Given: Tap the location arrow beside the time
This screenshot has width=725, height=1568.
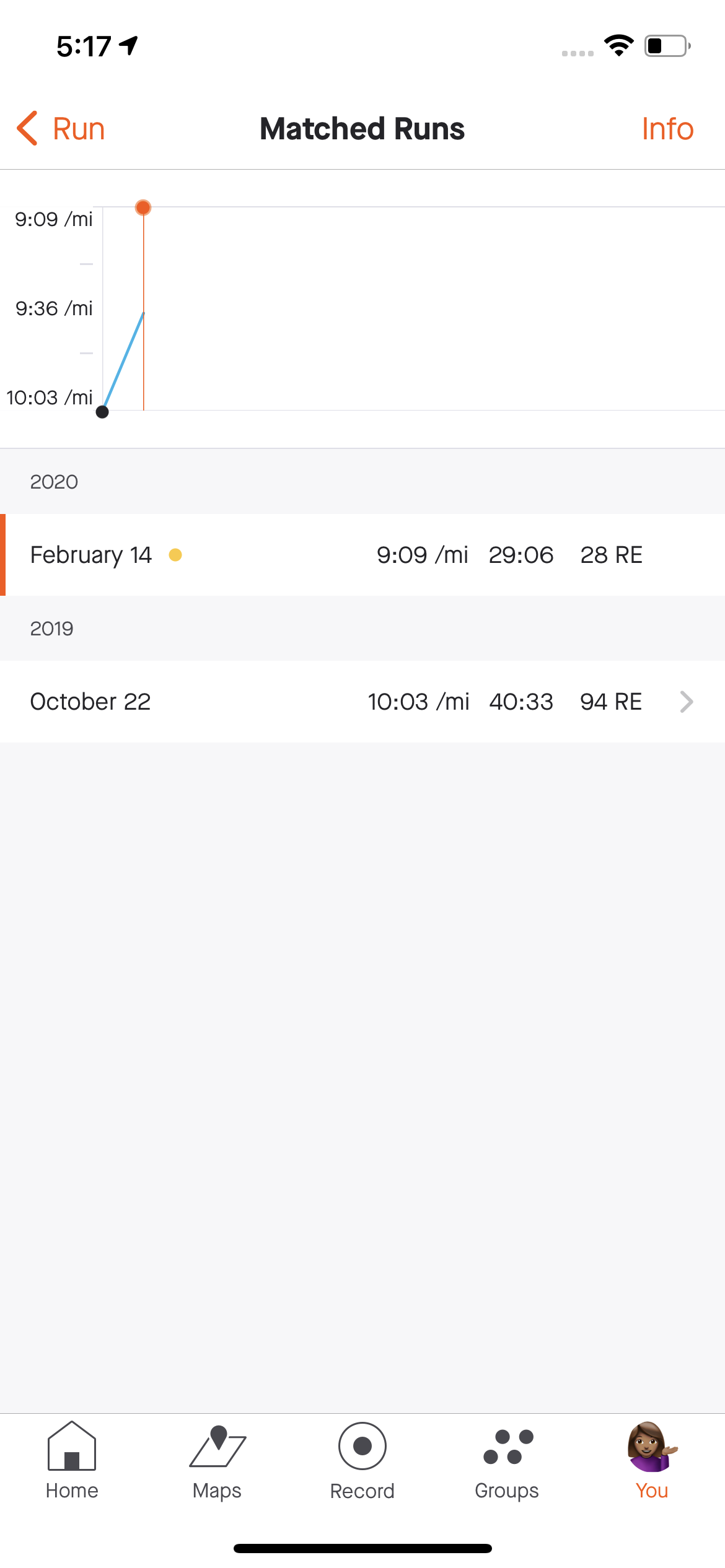Looking at the screenshot, I should point(129,46).
